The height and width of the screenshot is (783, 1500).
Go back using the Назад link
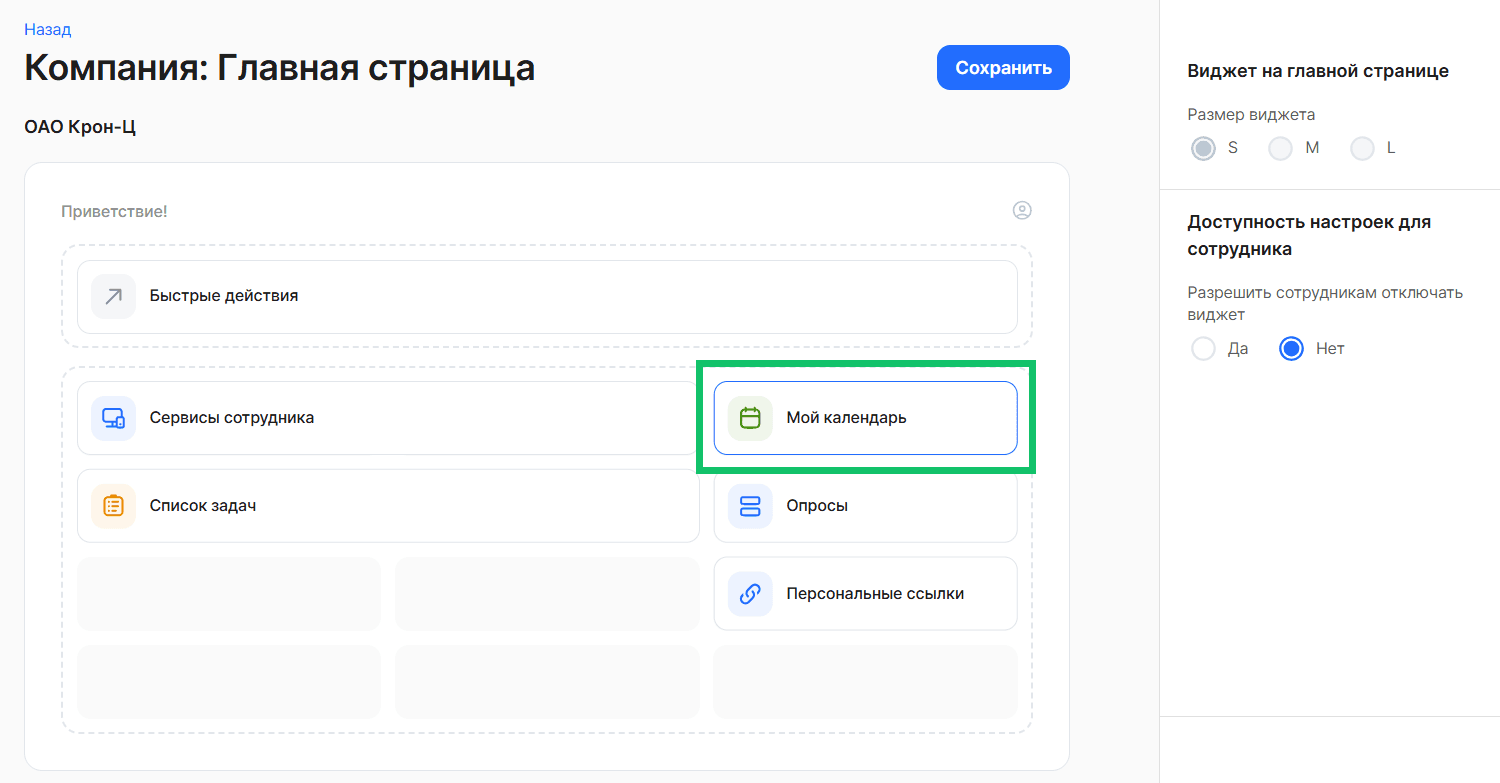[x=46, y=29]
